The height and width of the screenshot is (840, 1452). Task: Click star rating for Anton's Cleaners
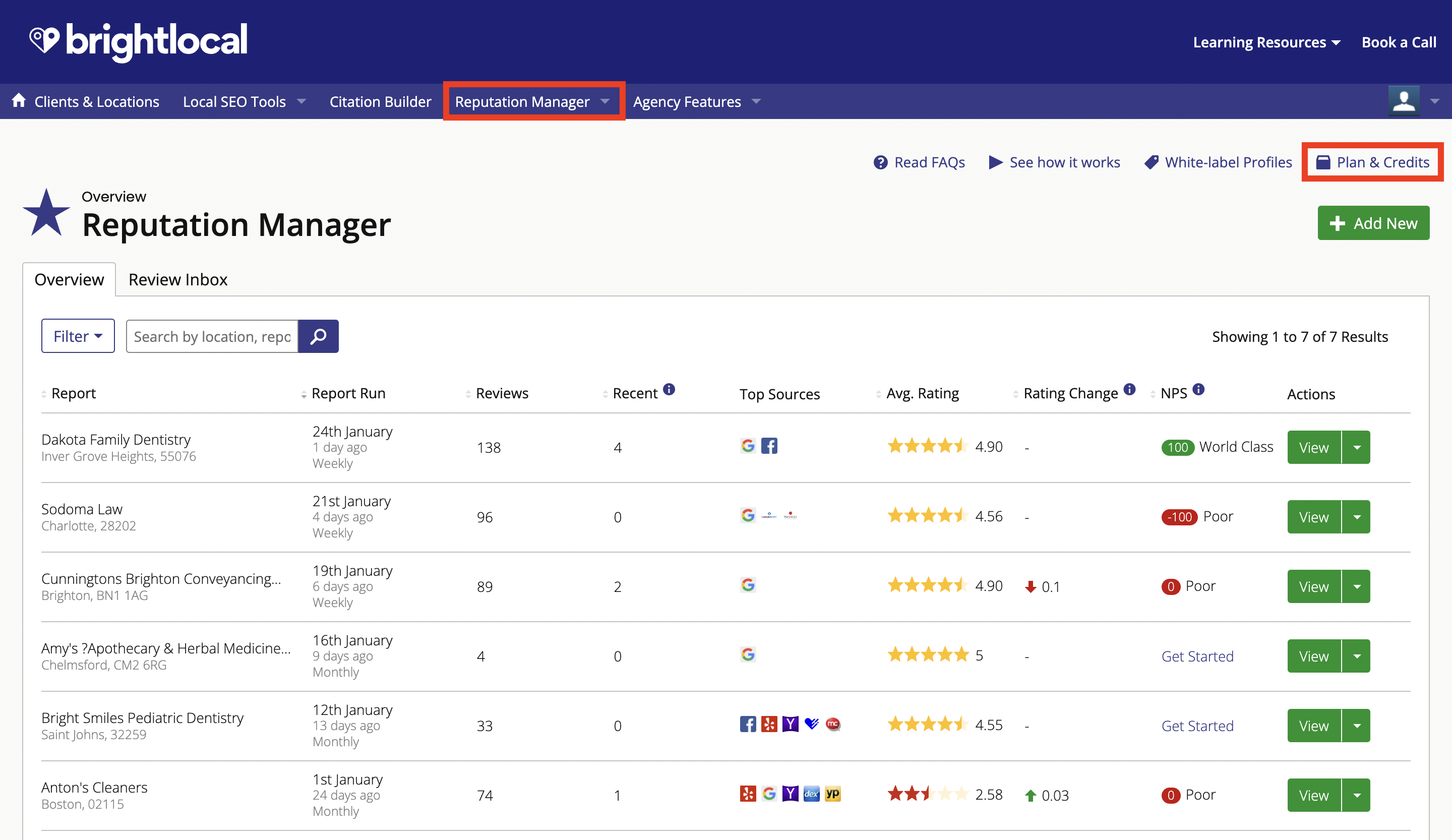point(928,794)
